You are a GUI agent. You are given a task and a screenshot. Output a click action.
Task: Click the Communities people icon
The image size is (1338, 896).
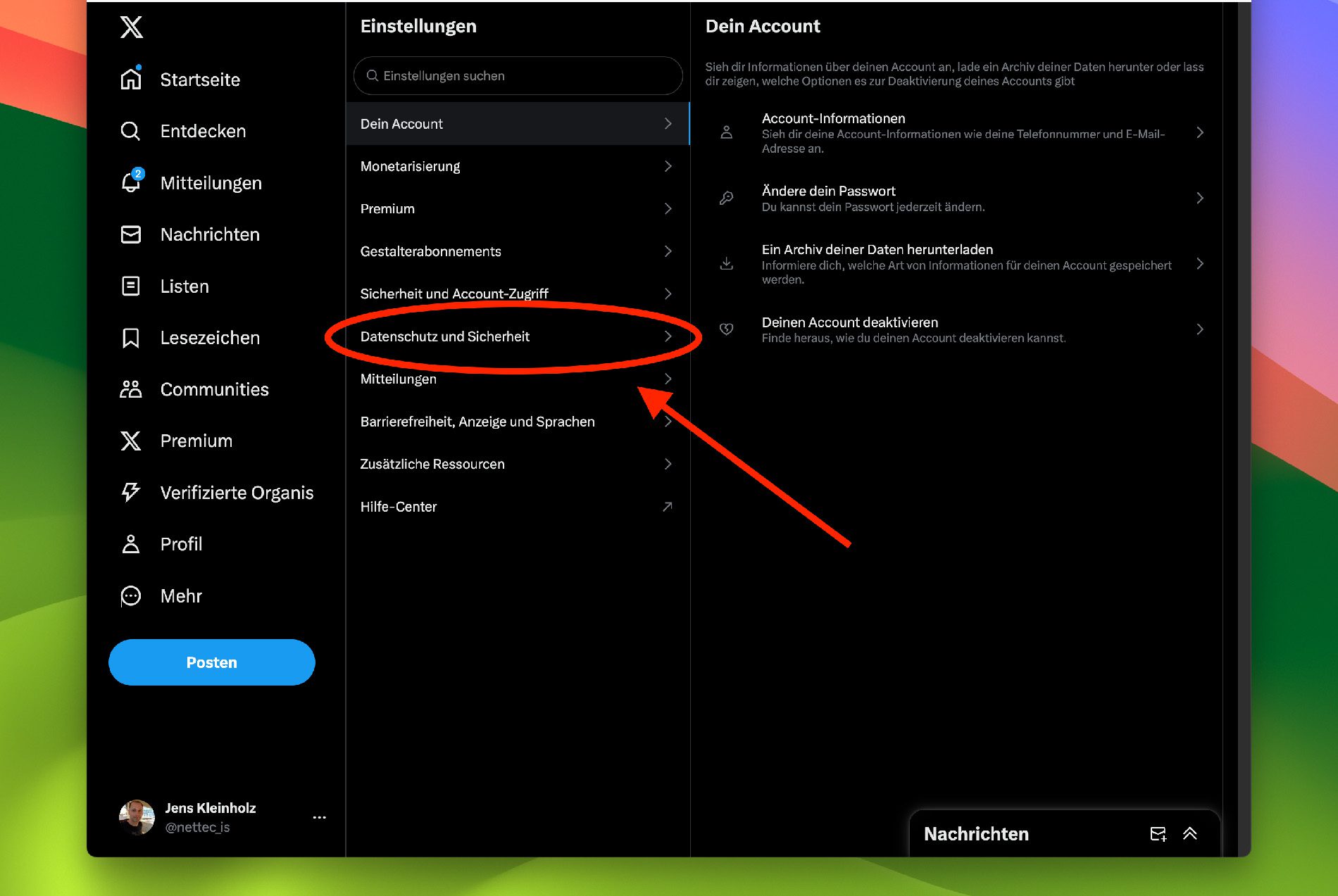(131, 389)
